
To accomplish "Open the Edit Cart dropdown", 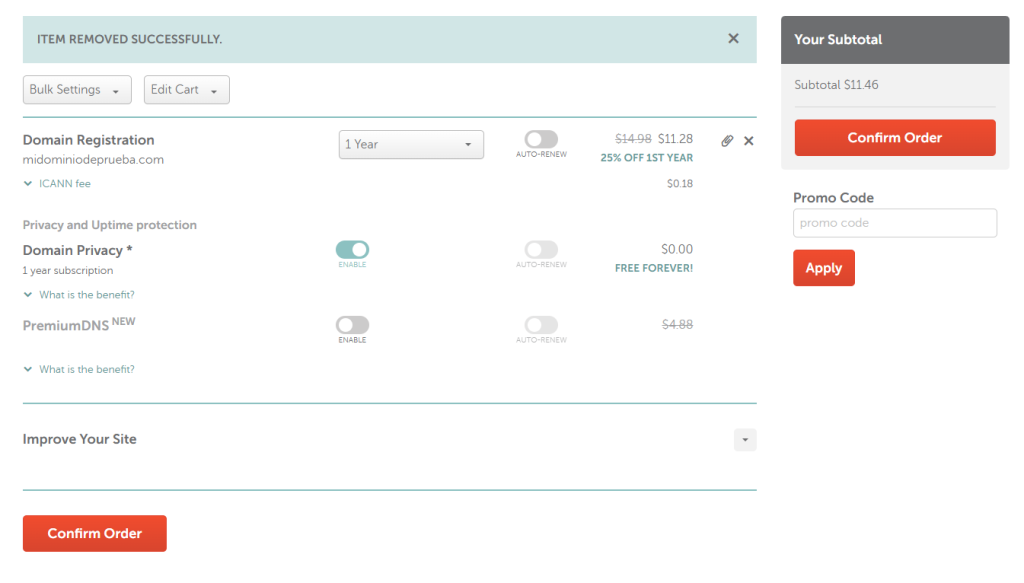I will [x=187, y=90].
